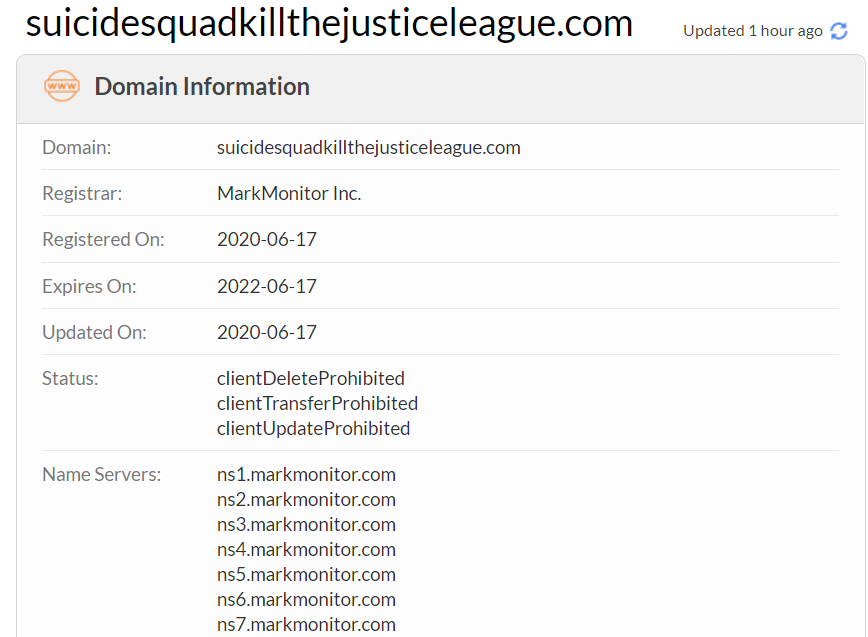Click the clientUpdateProhibited status
Viewport: 868px width, 637px height.
pyautogui.click(x=313, y=428)
